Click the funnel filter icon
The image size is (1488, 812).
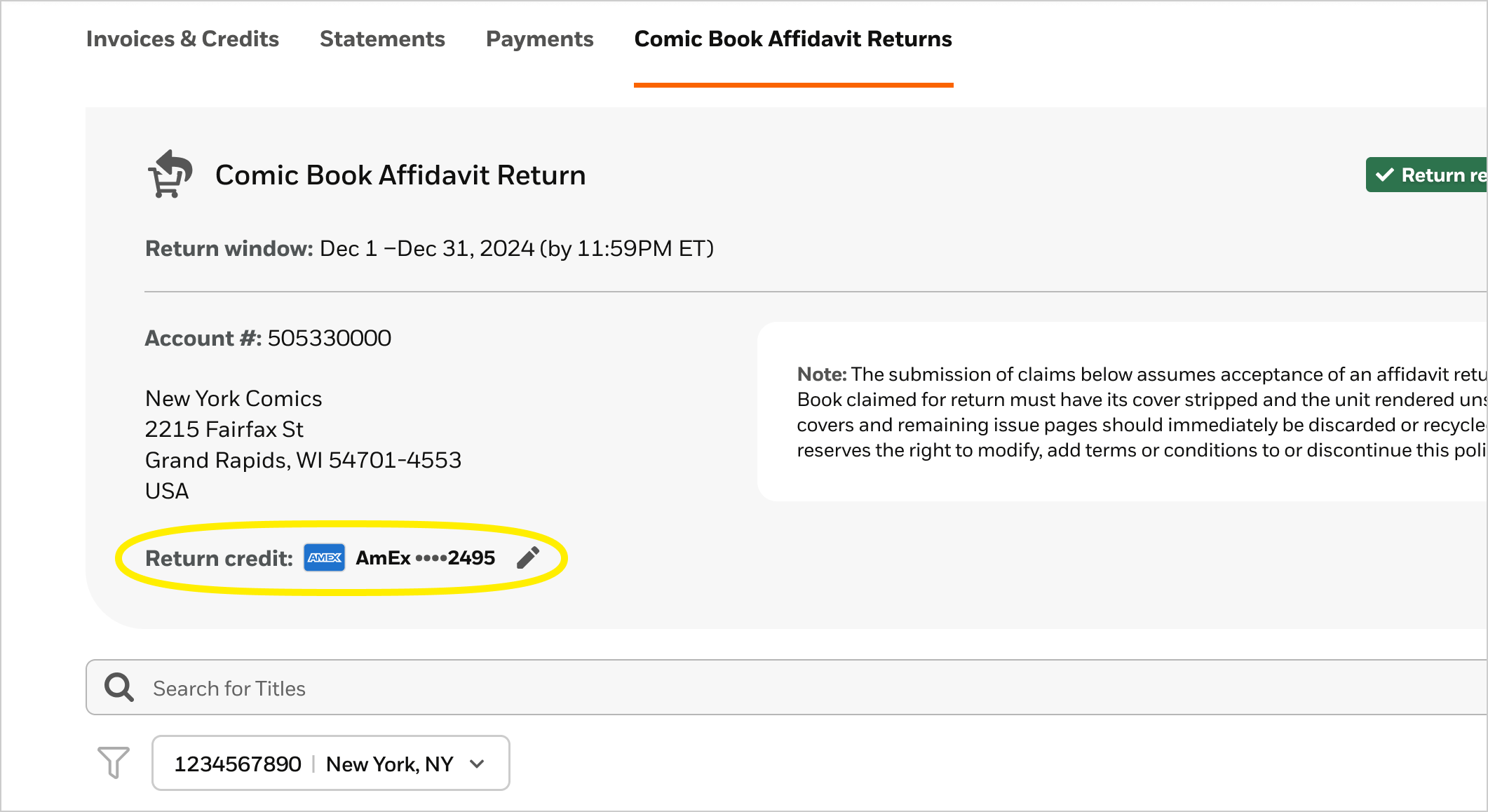114,762
